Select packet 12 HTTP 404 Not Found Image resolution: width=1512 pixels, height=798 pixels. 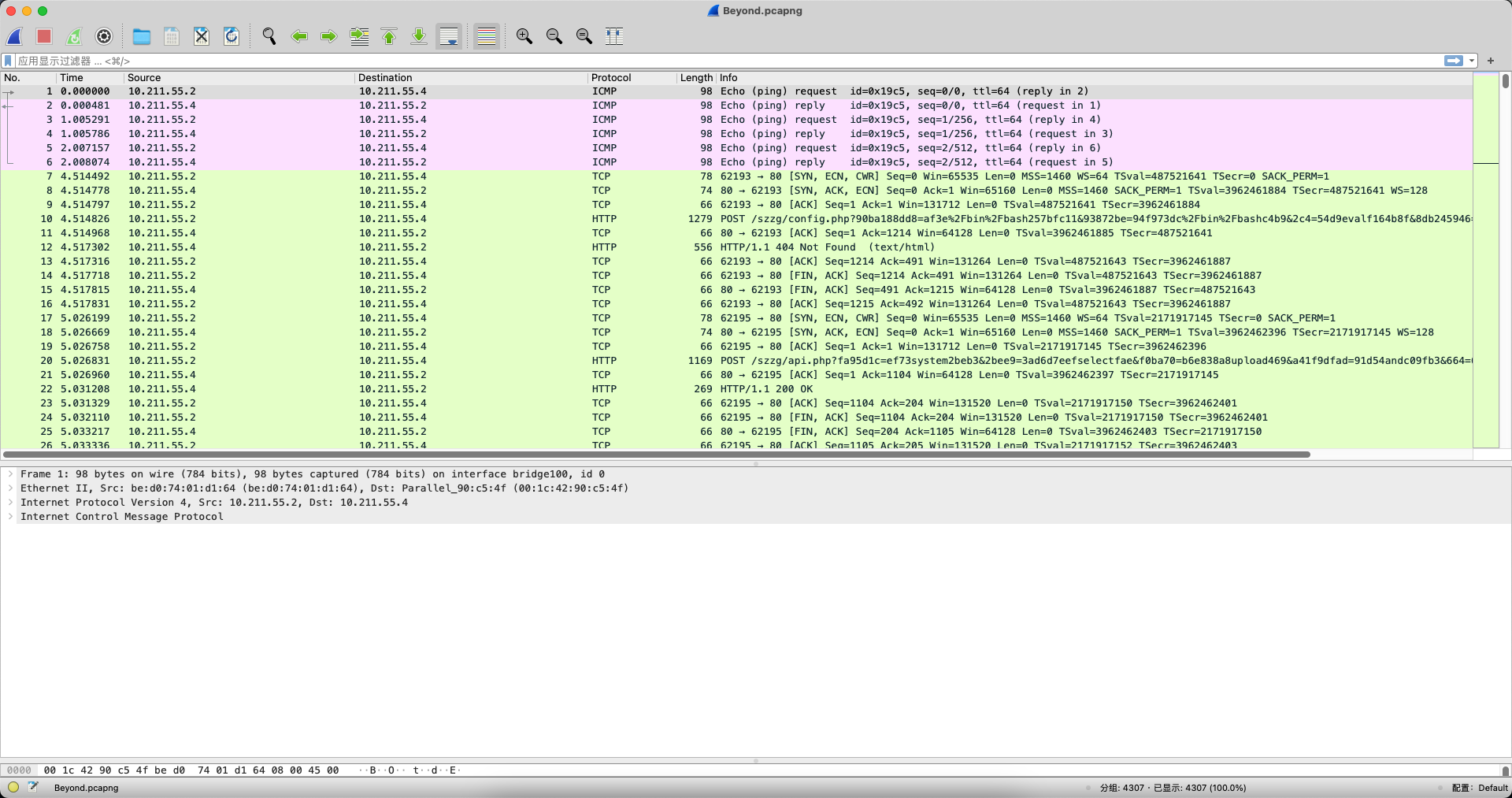(736, 247)
